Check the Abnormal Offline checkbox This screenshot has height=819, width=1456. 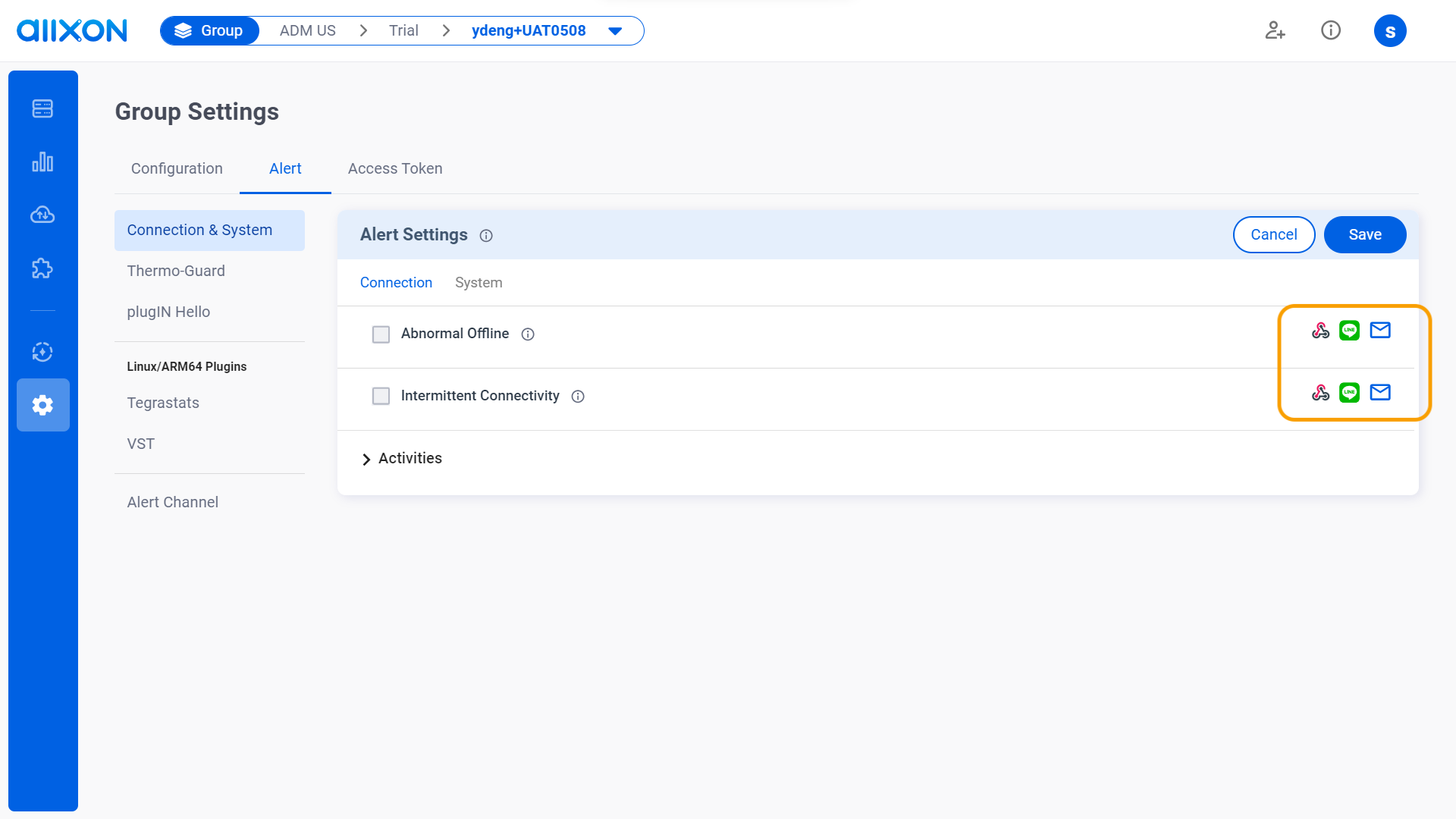[381, 334]
